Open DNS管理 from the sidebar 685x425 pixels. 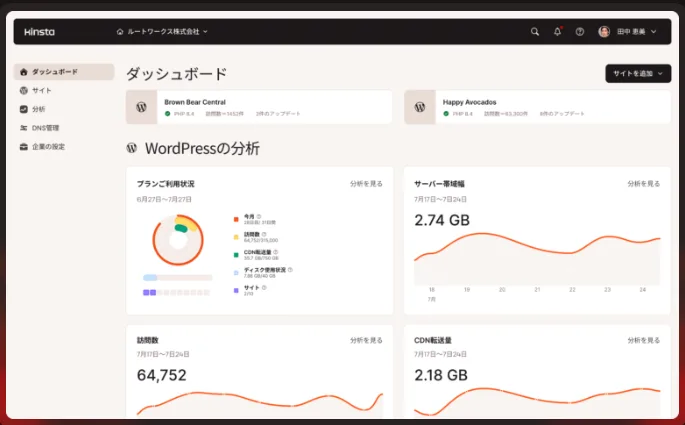(x=45, y=128)
